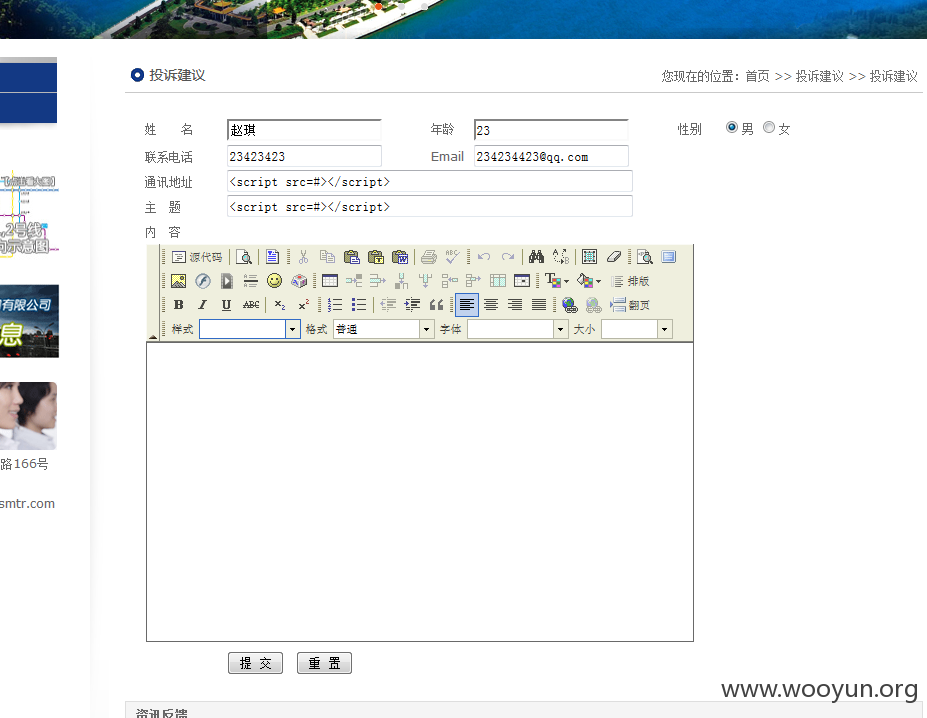Insert page break (翻页)
This screenshot has width=927, height=718.
(x=630, y=305)
